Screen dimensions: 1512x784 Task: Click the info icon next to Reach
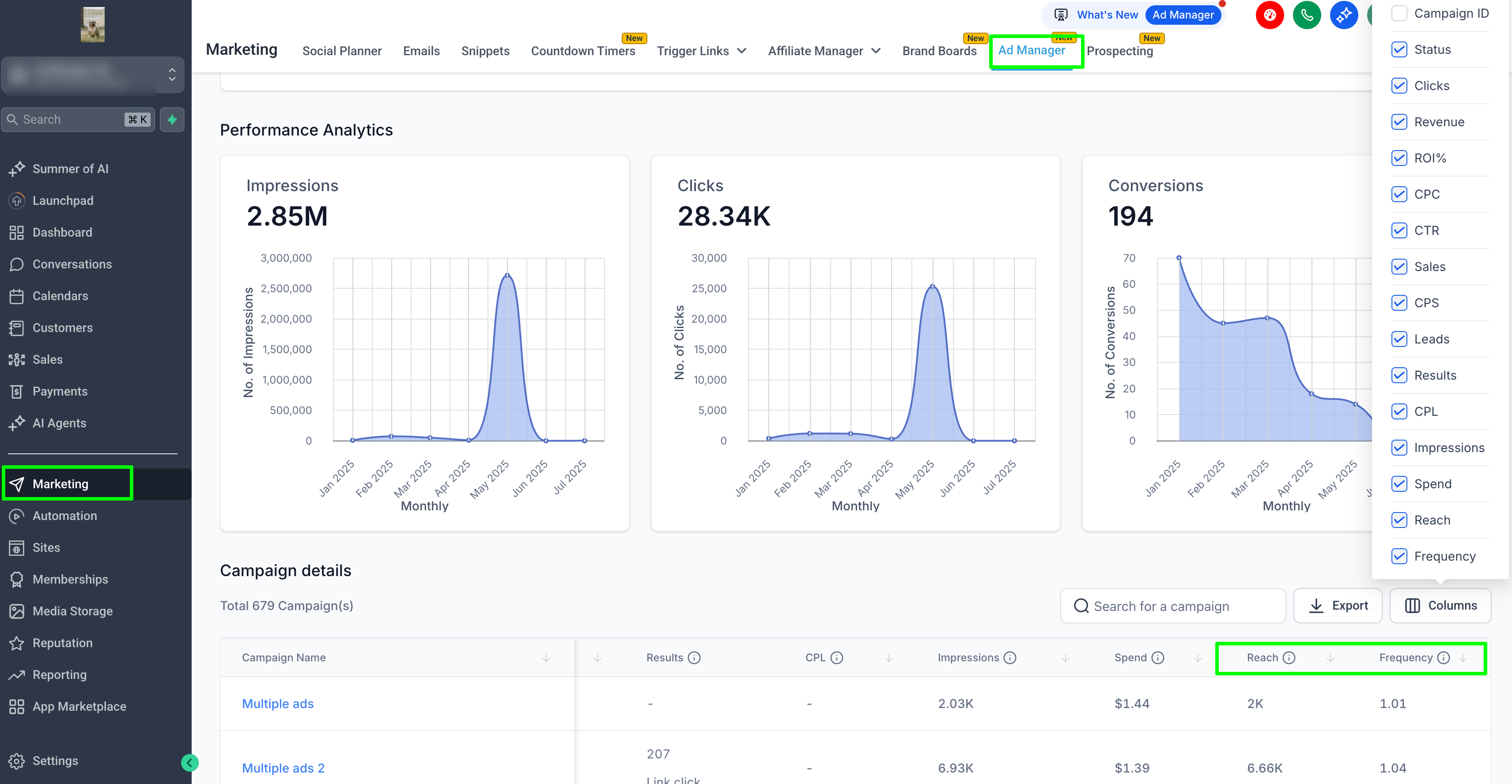tap(1289, 657)
